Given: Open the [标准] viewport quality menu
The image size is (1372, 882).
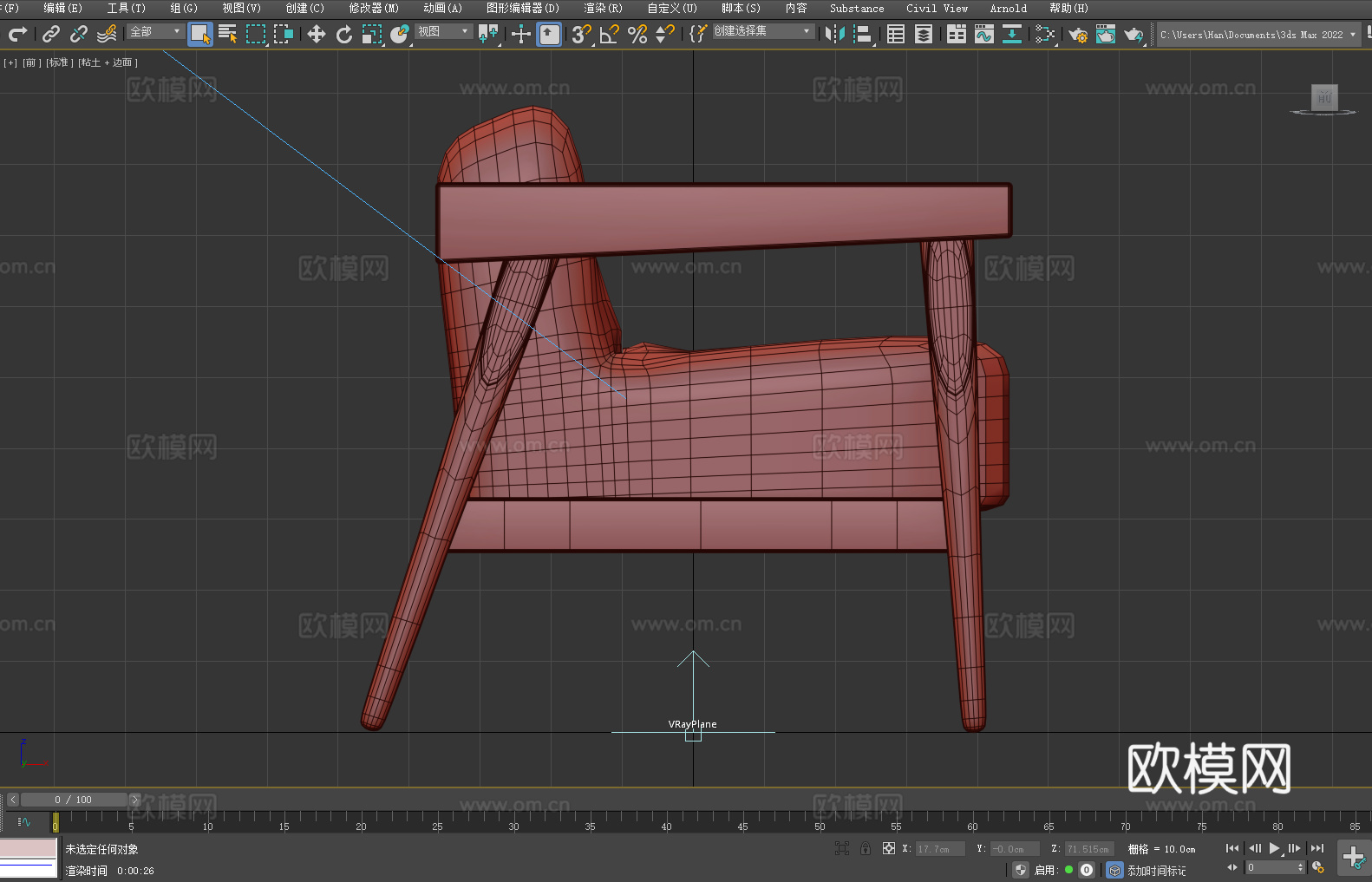Looking at the screenshot, I should tap(58, 62).
